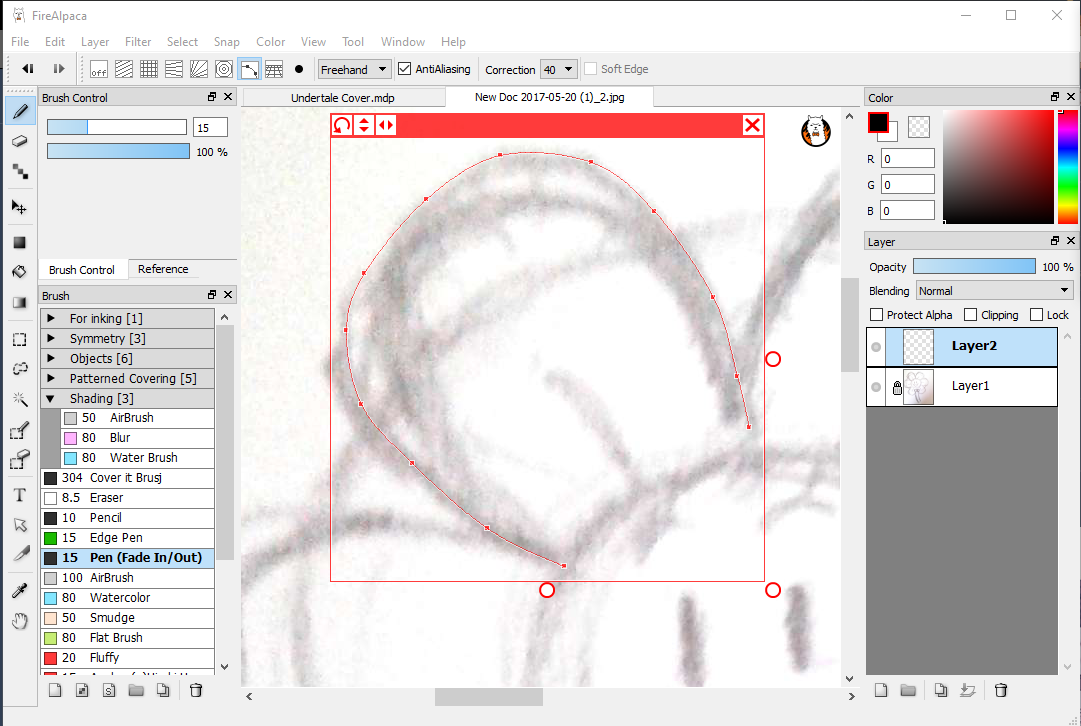Click the rotate icon on the red navigator bar

coord(342,125)
